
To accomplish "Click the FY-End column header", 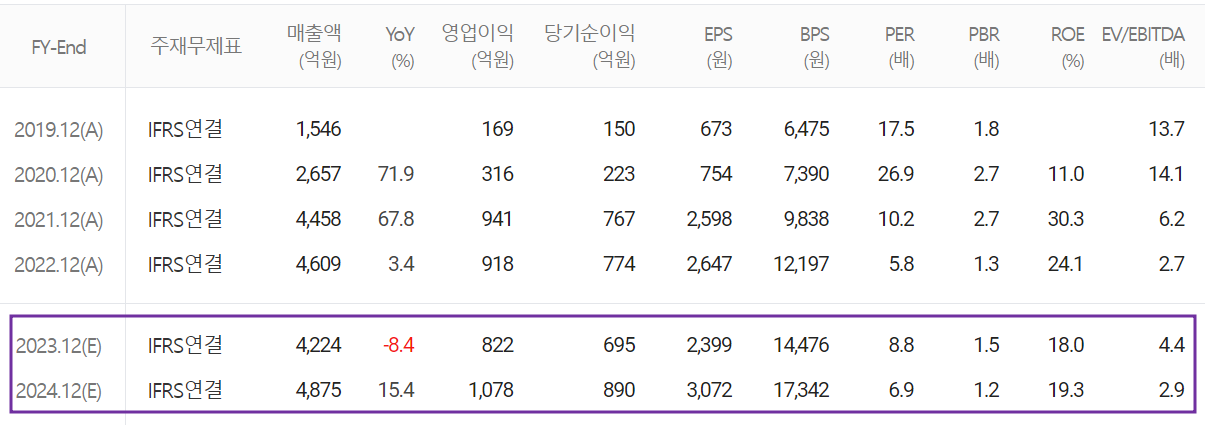I will [x=58, y=47].
